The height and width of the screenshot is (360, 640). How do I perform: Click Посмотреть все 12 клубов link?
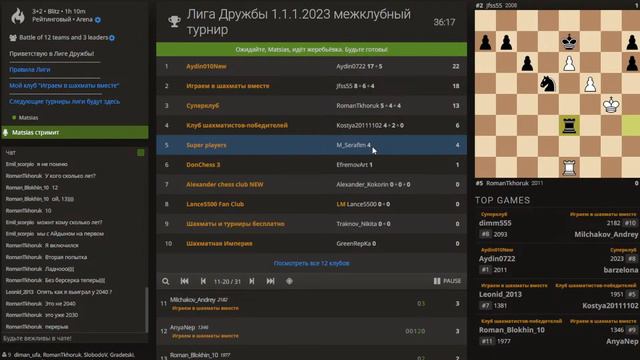[x=311, y=263]
